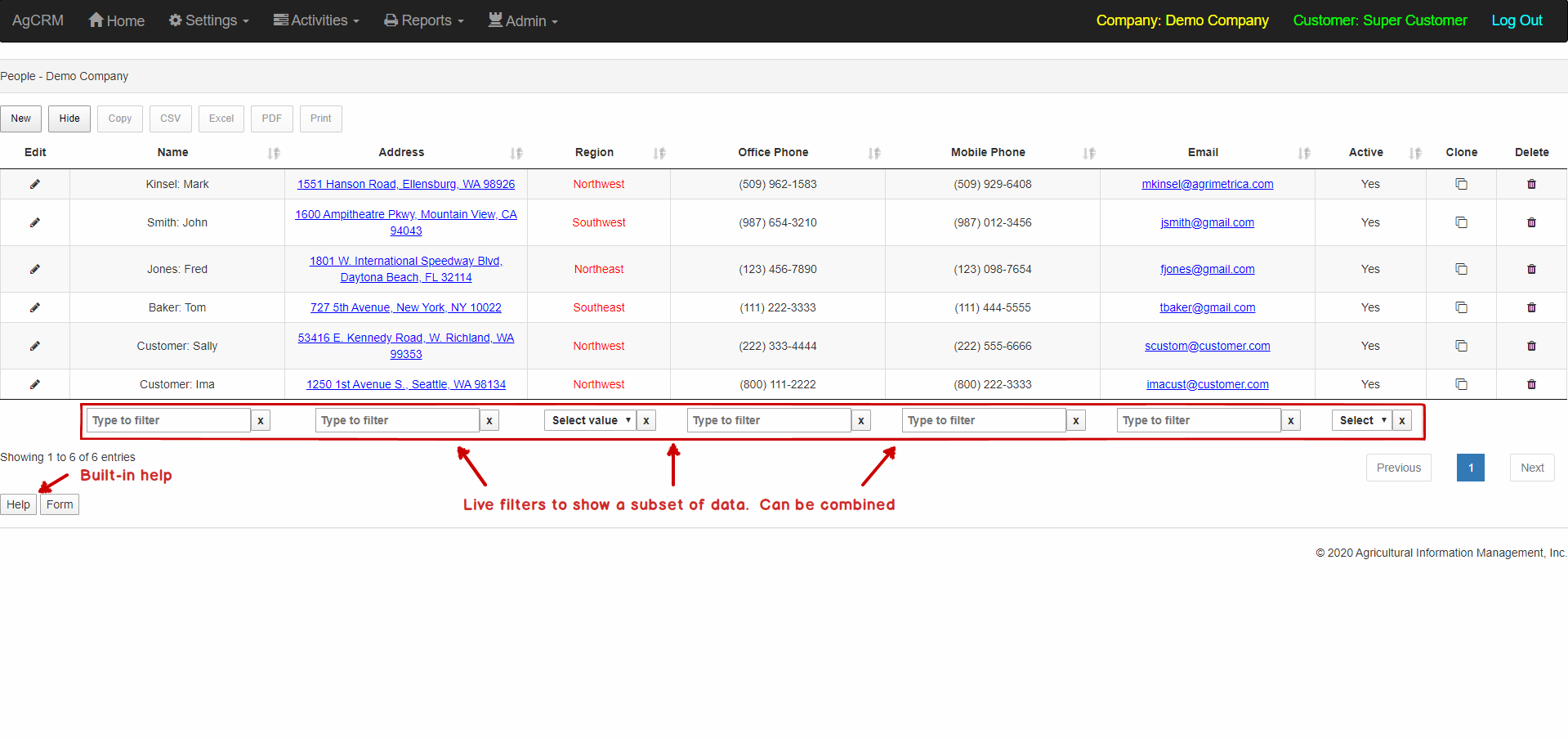Delete Customer: Sally using the trash icon

[1532, 346]
